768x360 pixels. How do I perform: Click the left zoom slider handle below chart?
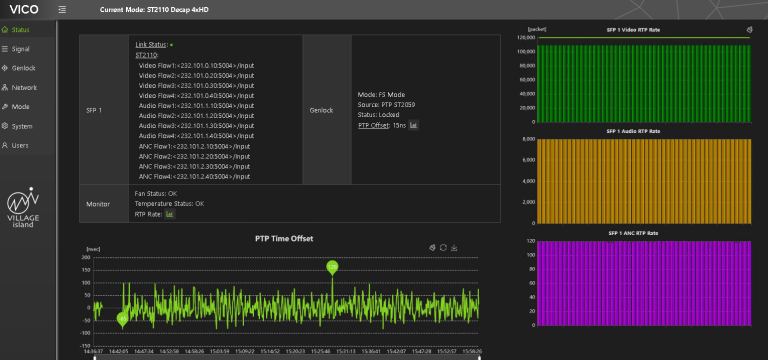pos(95,357)
